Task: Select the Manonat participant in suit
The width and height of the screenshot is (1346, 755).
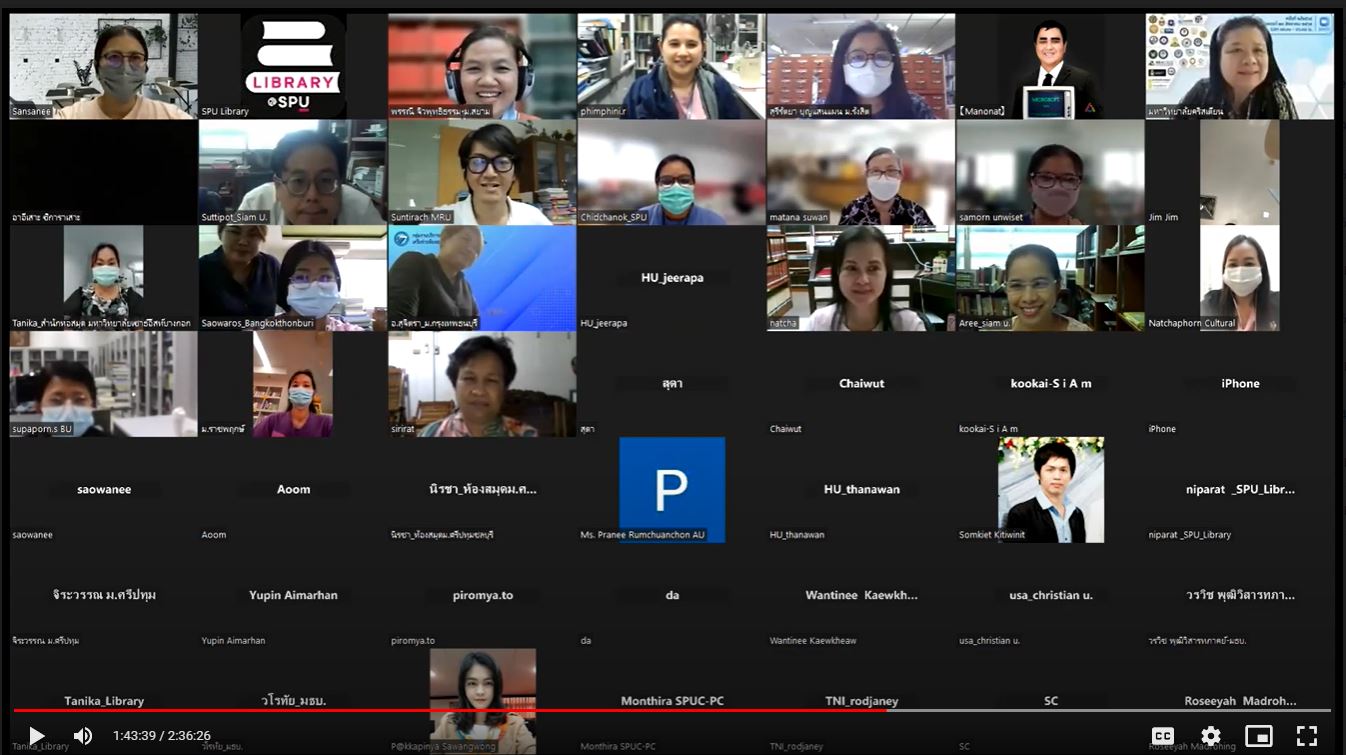Action: pyautogui.click(x=1050, y=66)
